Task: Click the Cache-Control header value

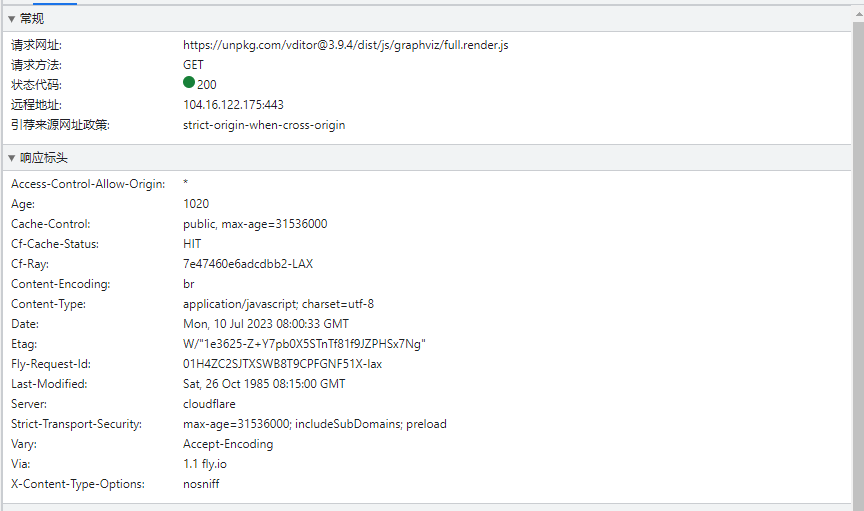Action: point(255,224)
